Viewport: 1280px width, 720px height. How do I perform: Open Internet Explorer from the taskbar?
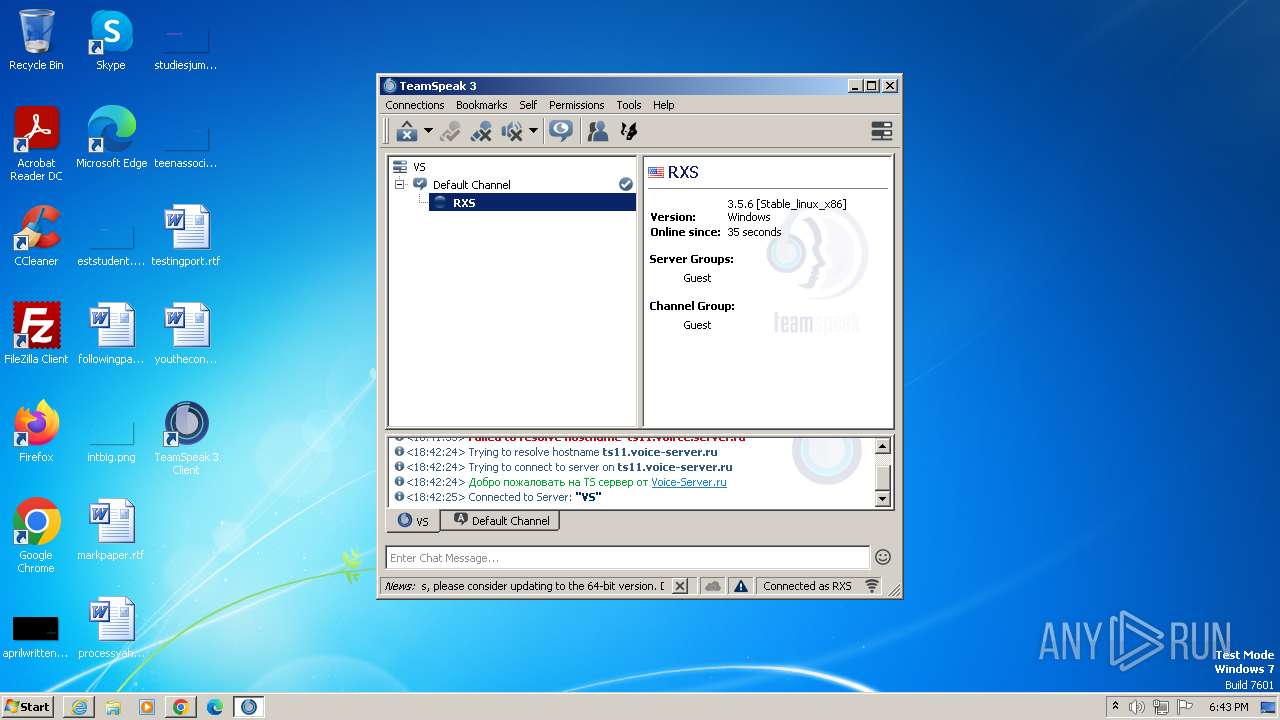(79, 707)
